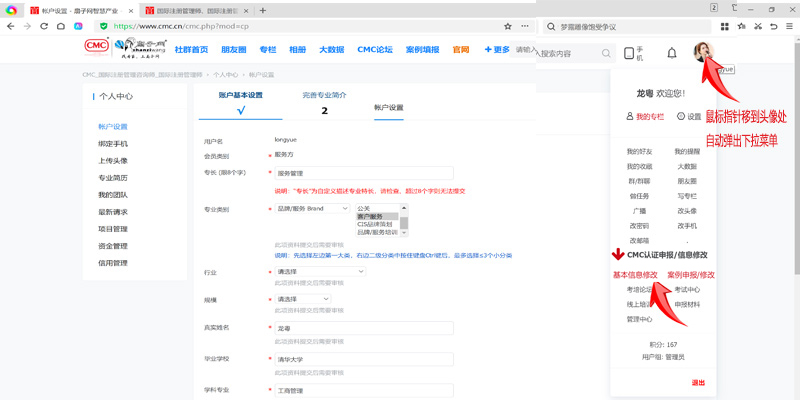
Task: Click the site search magnifier icon
Action: [606, 53]
